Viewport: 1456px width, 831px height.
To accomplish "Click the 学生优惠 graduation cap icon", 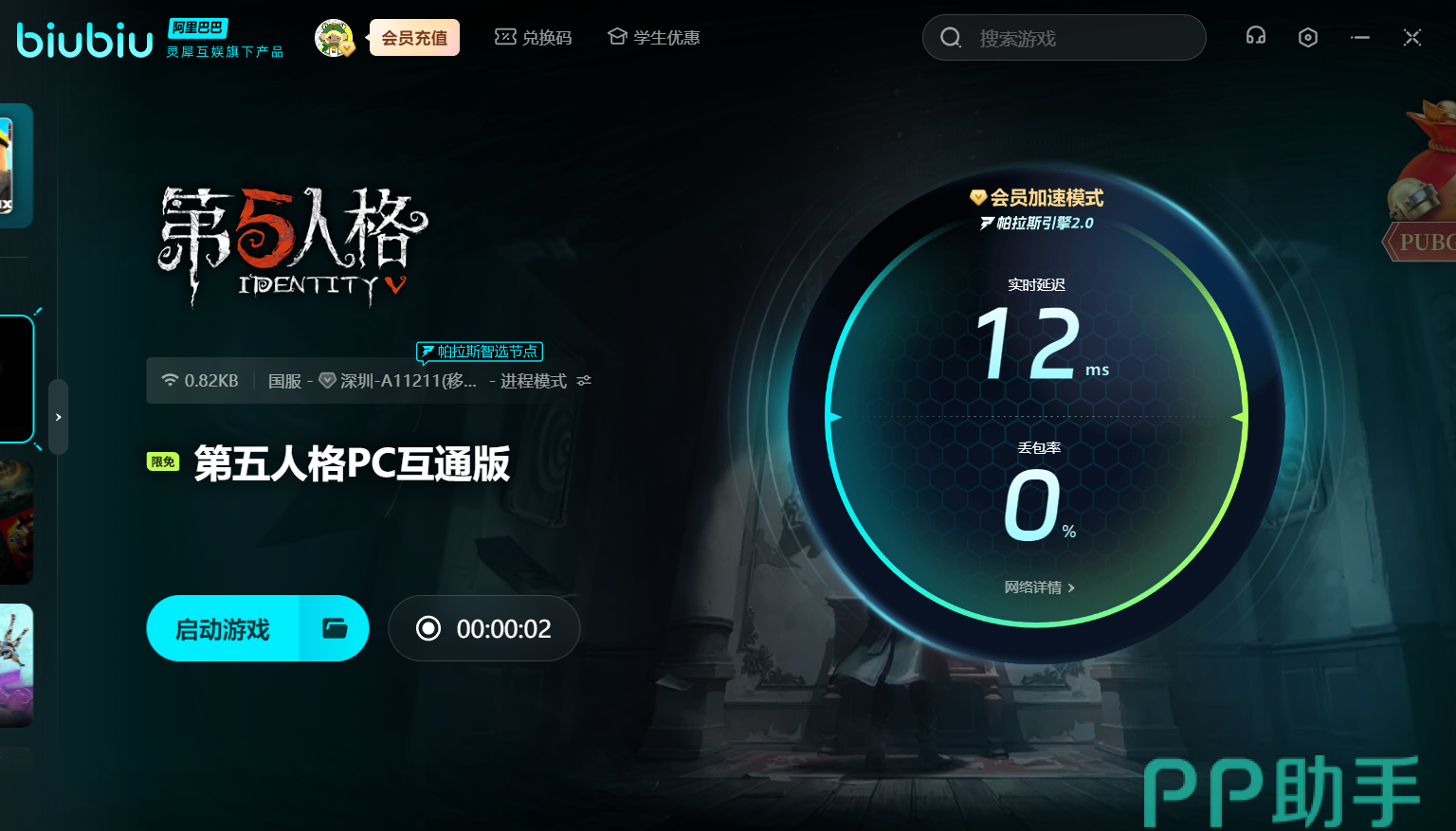I will 617,37.
